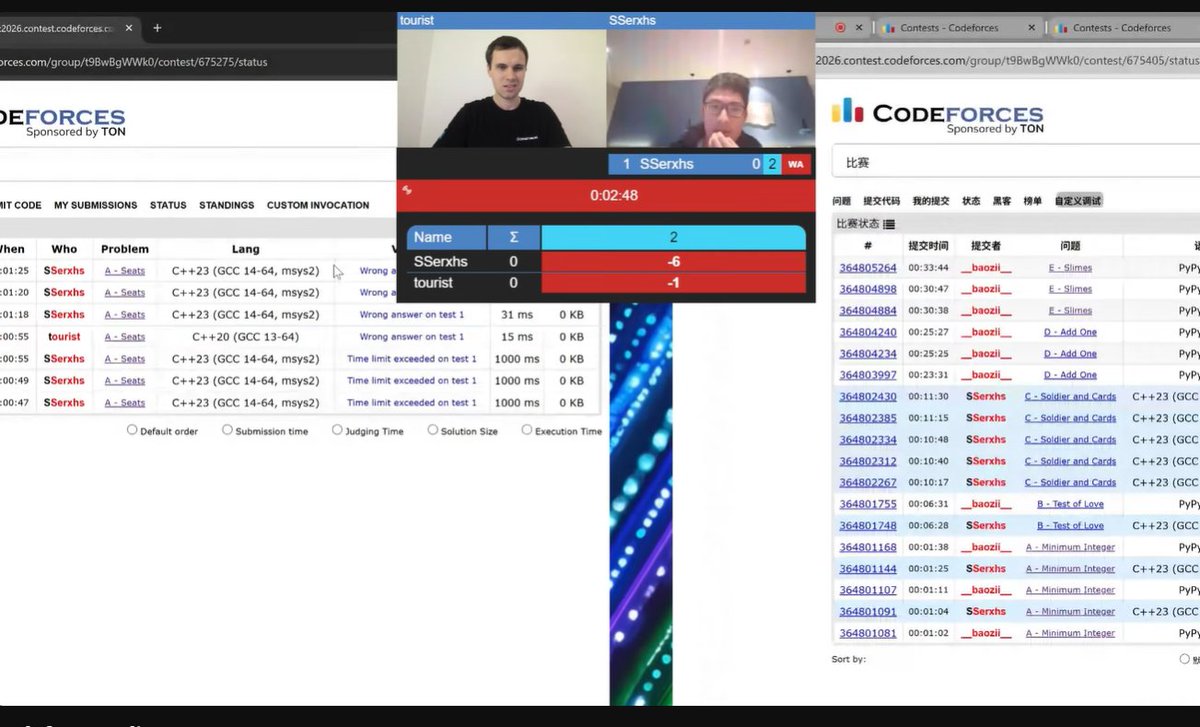Open STATUS menu in left window
Viewport: 1200px width, 727px height.
click(168, 205)
